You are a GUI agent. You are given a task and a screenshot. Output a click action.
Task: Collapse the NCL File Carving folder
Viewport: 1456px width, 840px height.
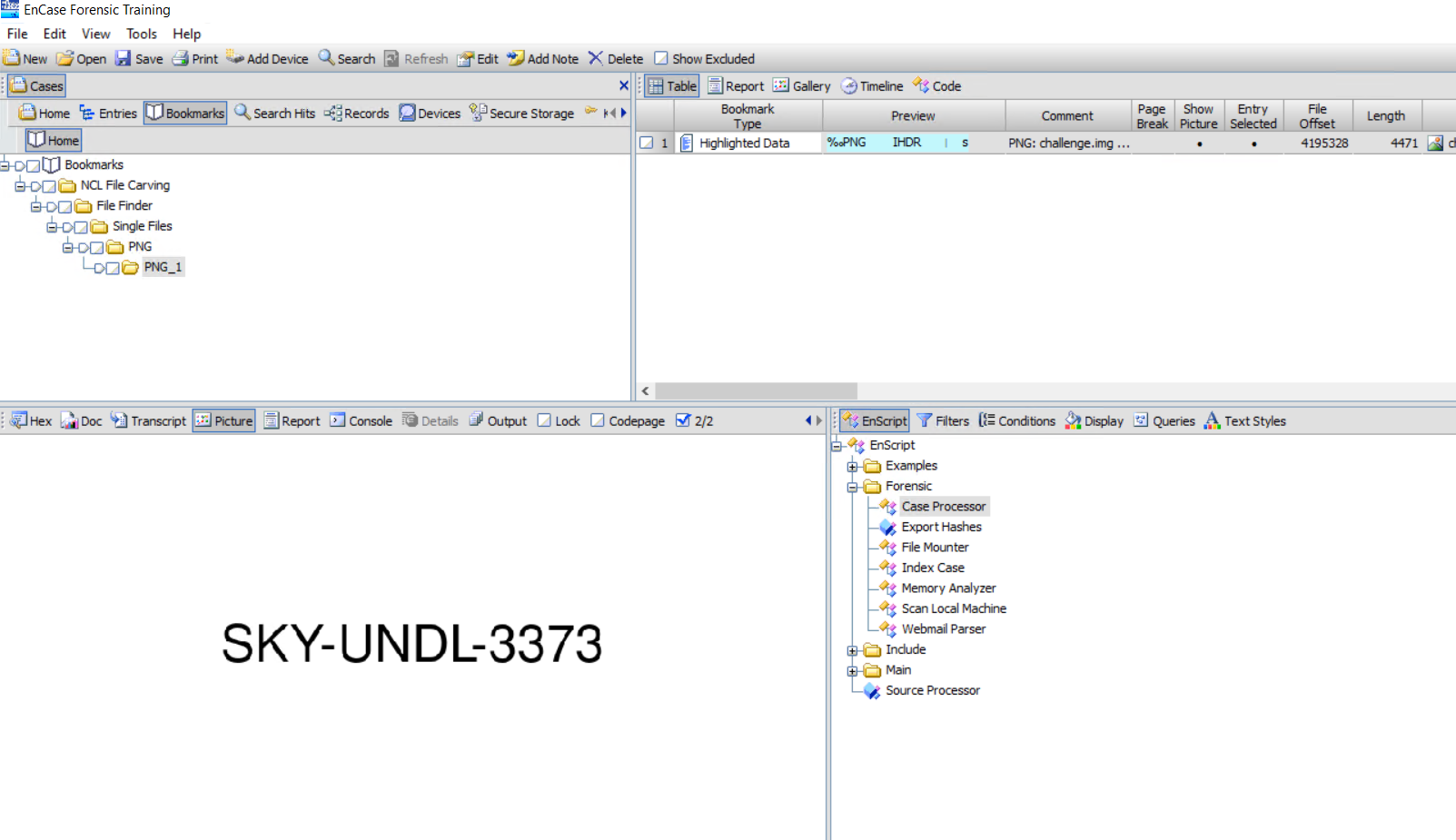click(20, 186)
